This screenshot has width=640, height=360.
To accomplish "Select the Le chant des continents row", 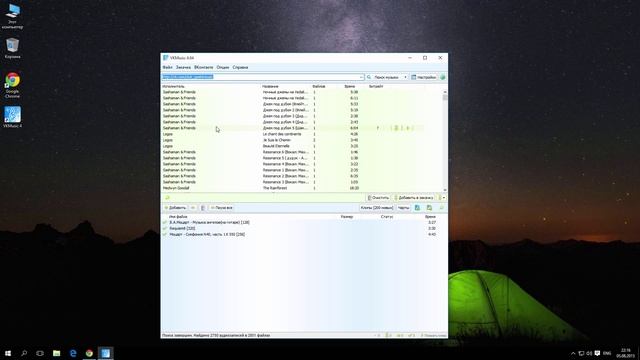I will 302,134.
